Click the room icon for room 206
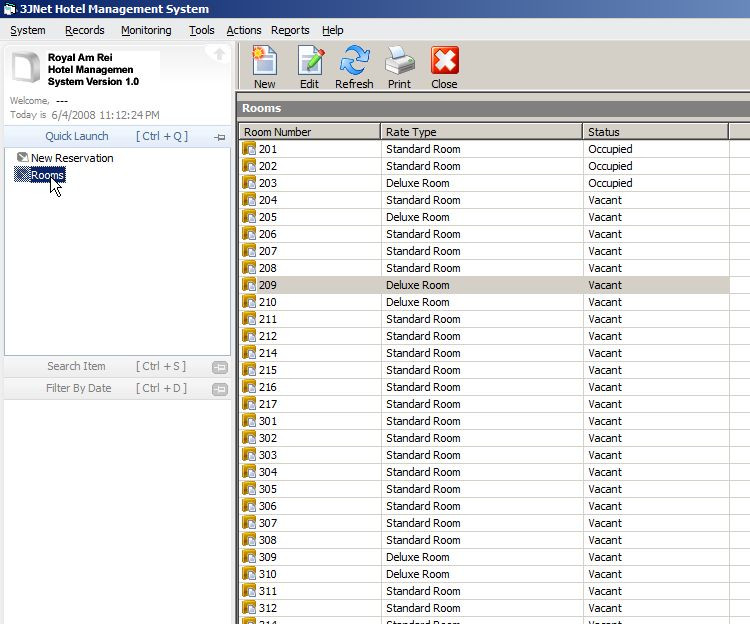This screenshot has height=624, width=750. (249, 234)
